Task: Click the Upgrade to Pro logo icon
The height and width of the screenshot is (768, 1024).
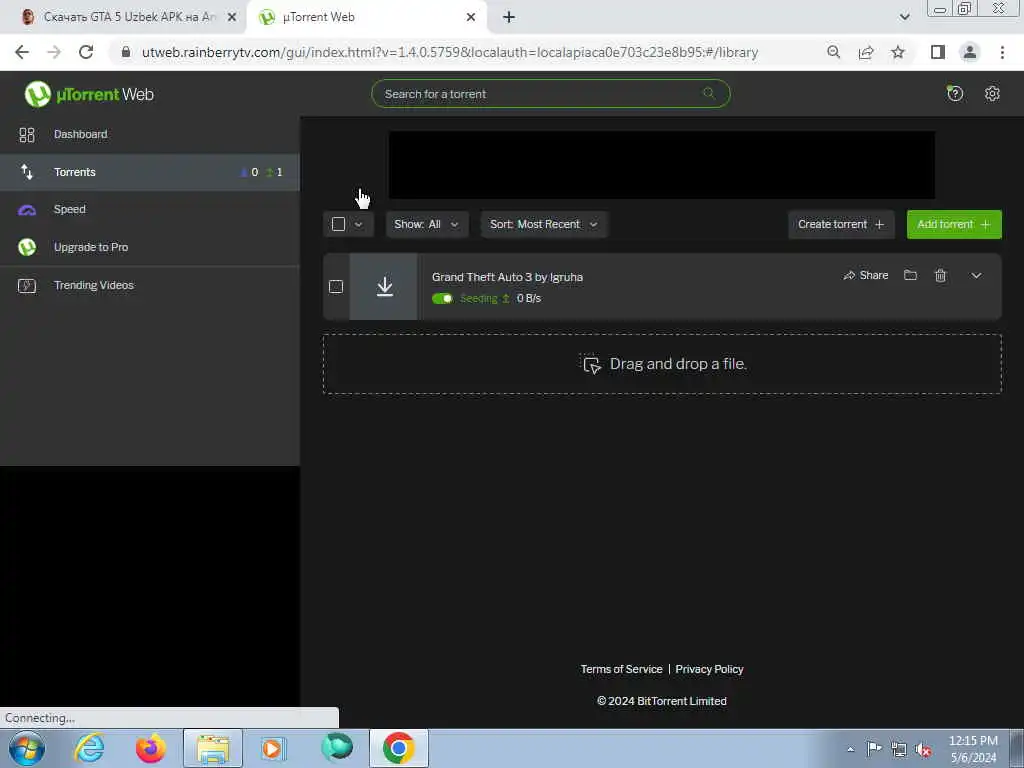Action: tap(27, 247)
